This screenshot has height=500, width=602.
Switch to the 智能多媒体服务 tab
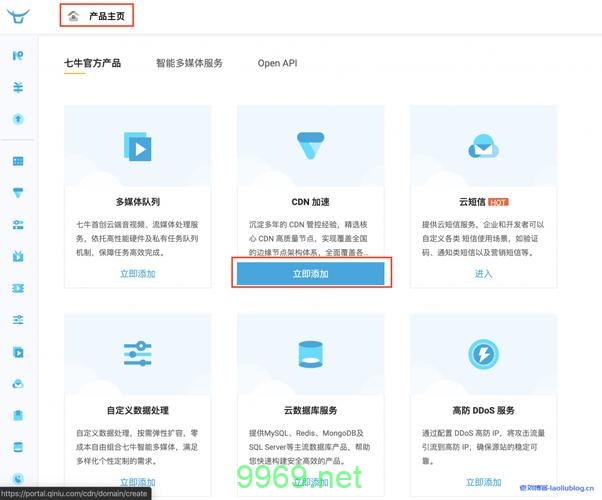pyautogui.click(x=189, y=63)
